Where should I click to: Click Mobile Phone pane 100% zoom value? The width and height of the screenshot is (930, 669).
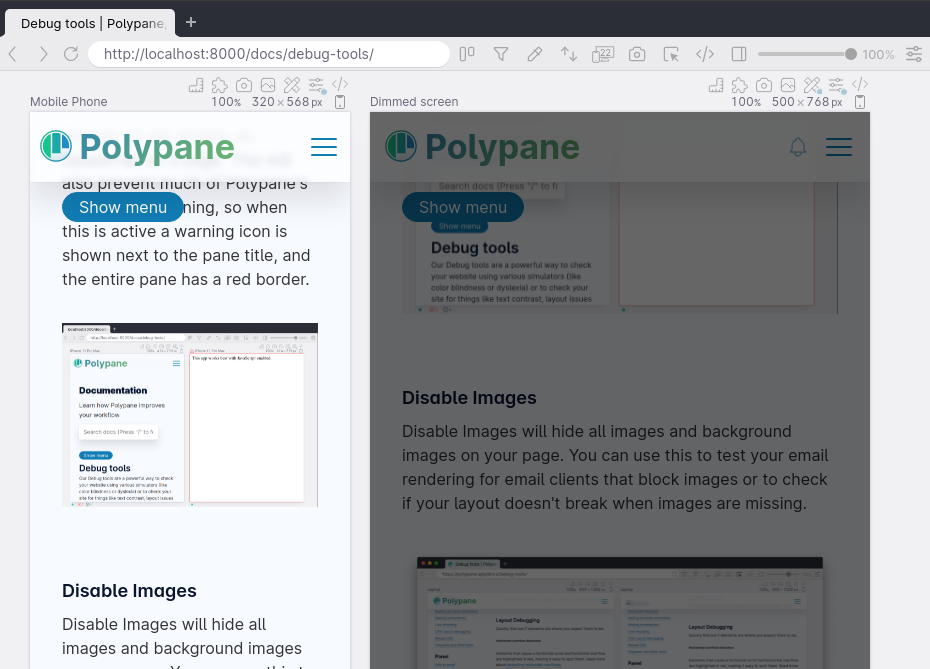click(226, 102)
